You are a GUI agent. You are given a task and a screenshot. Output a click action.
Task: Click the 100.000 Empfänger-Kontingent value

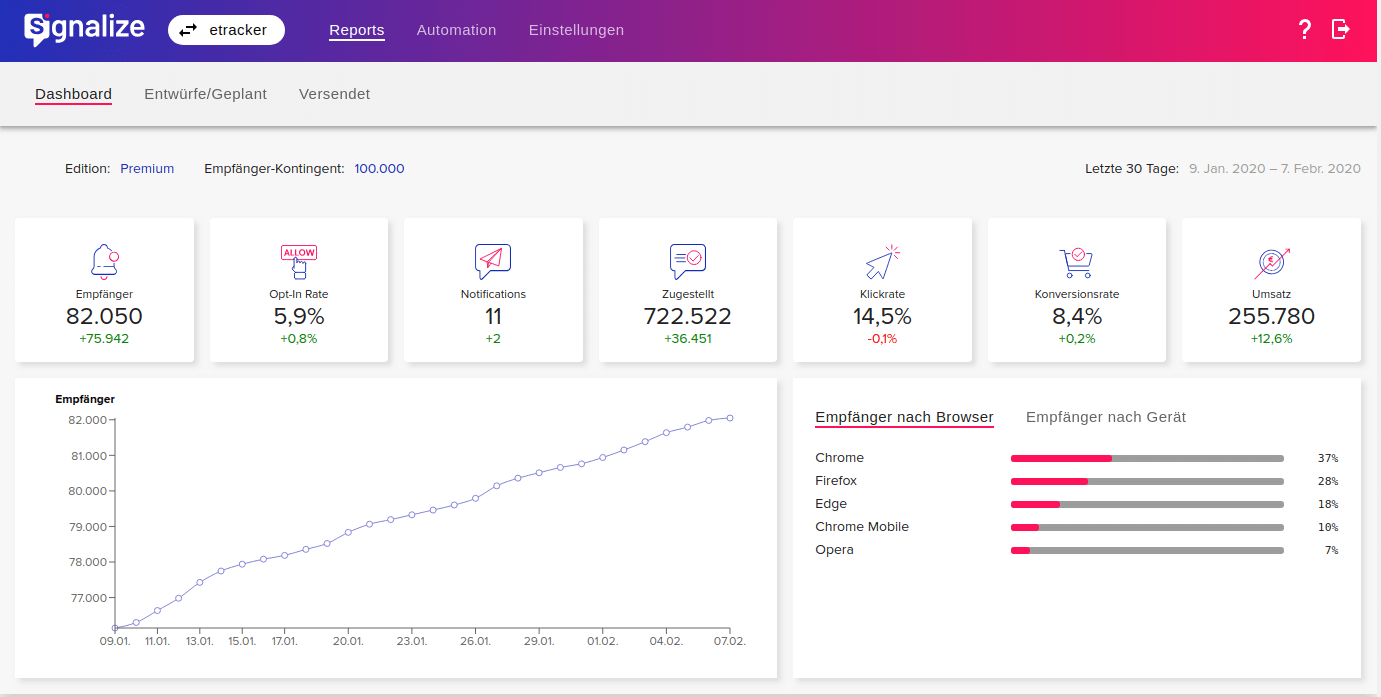pyautogui.click(x=379, y=169)
